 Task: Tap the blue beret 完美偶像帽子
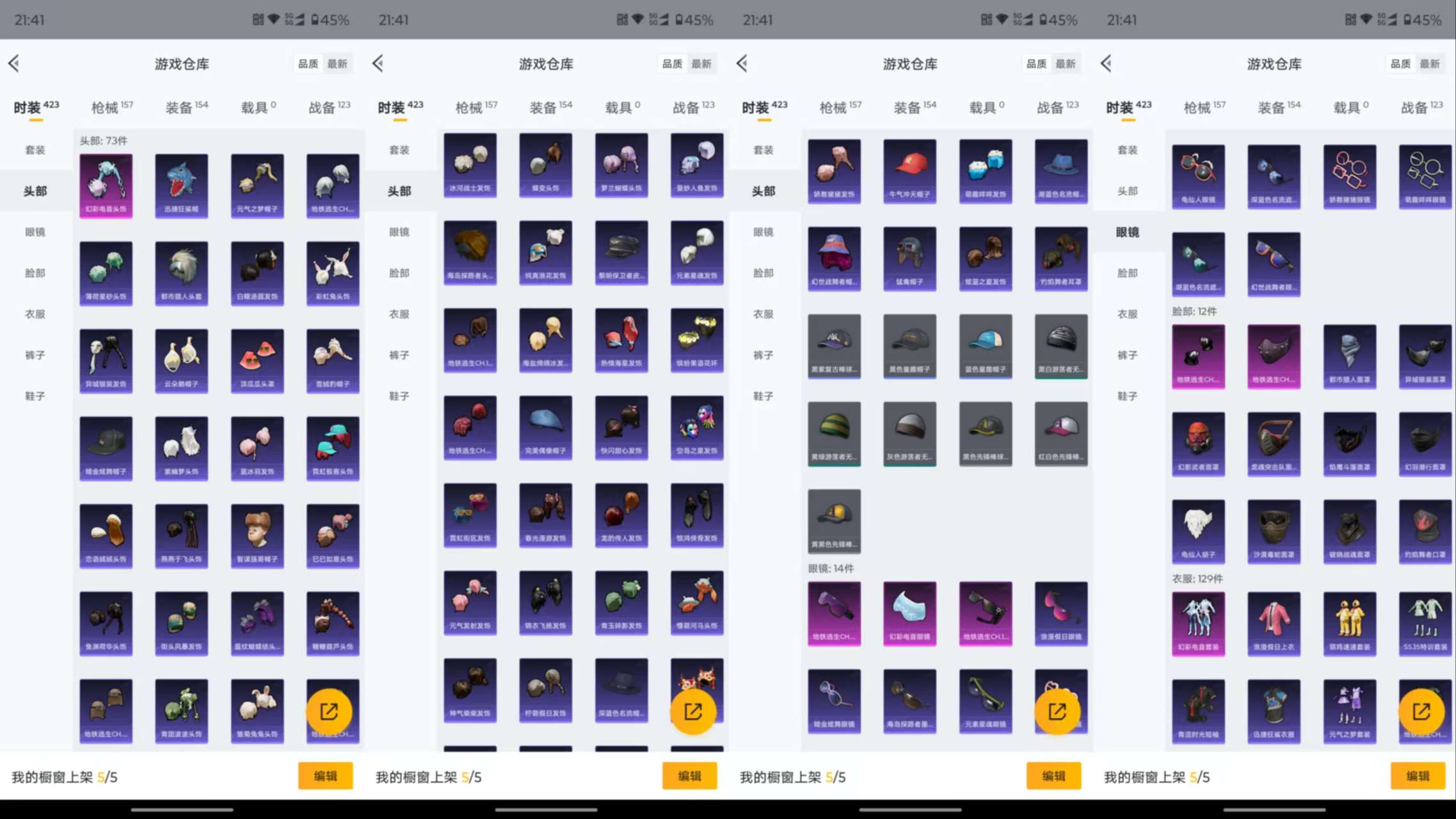[545, 427]
